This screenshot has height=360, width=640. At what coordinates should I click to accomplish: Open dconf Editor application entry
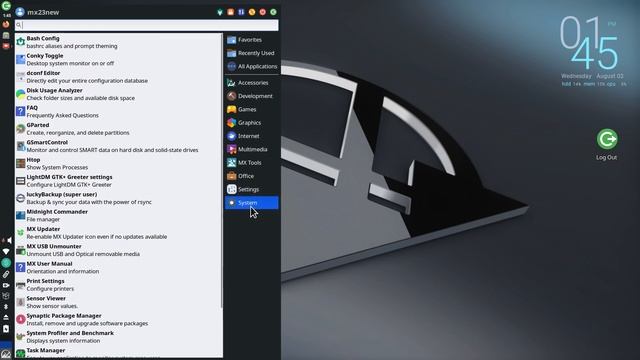point(118,77)
